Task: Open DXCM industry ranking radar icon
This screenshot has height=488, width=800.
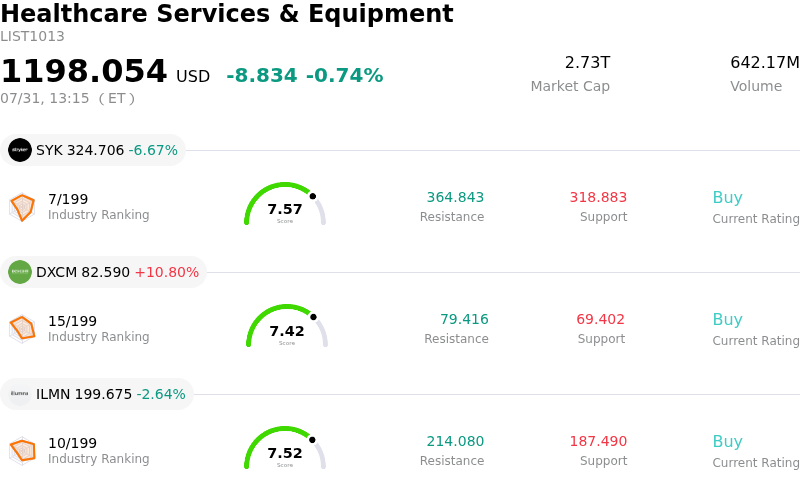Action: point(22,329)
